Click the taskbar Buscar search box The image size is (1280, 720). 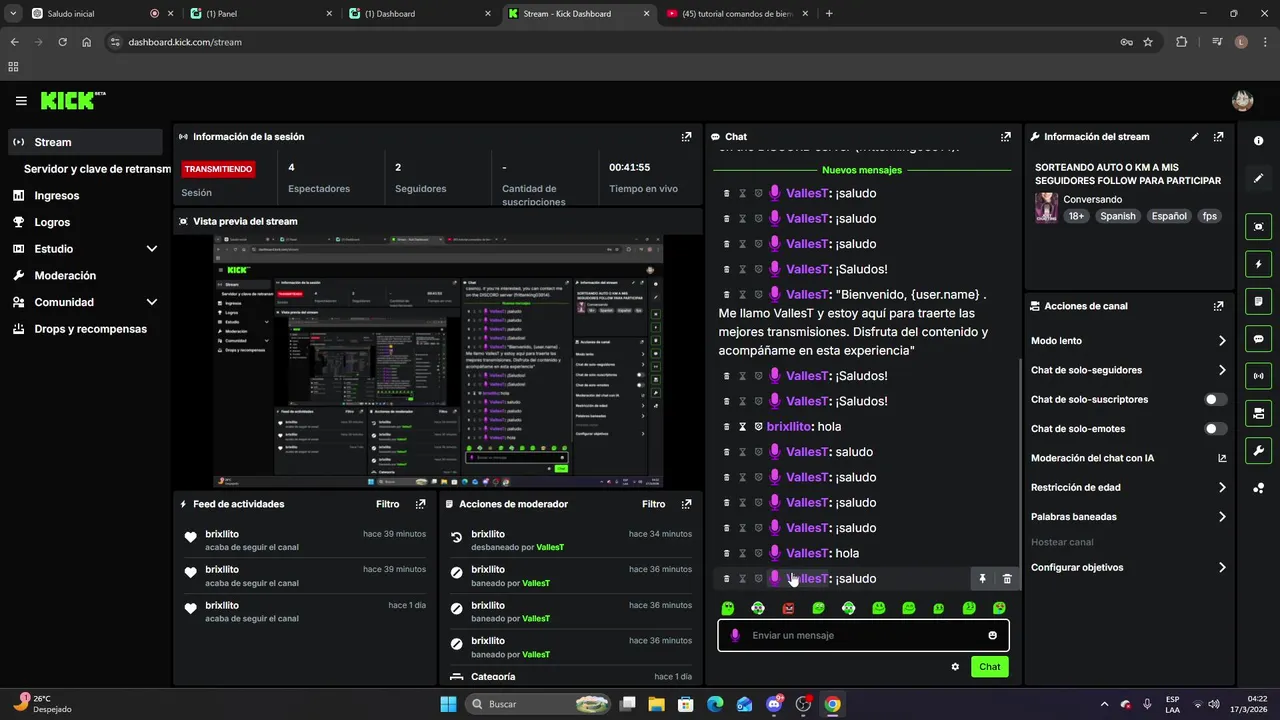click(x=538, y=704)
